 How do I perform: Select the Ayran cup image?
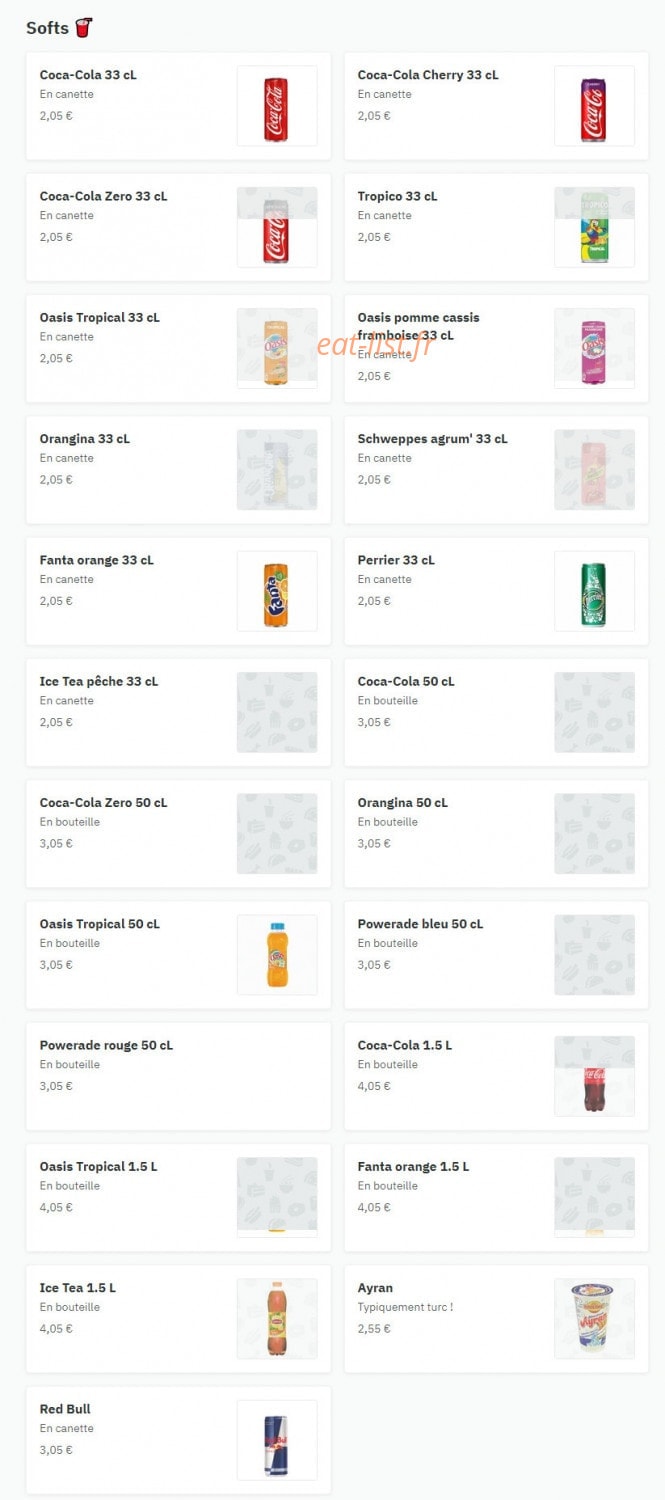coord(594,1319)
